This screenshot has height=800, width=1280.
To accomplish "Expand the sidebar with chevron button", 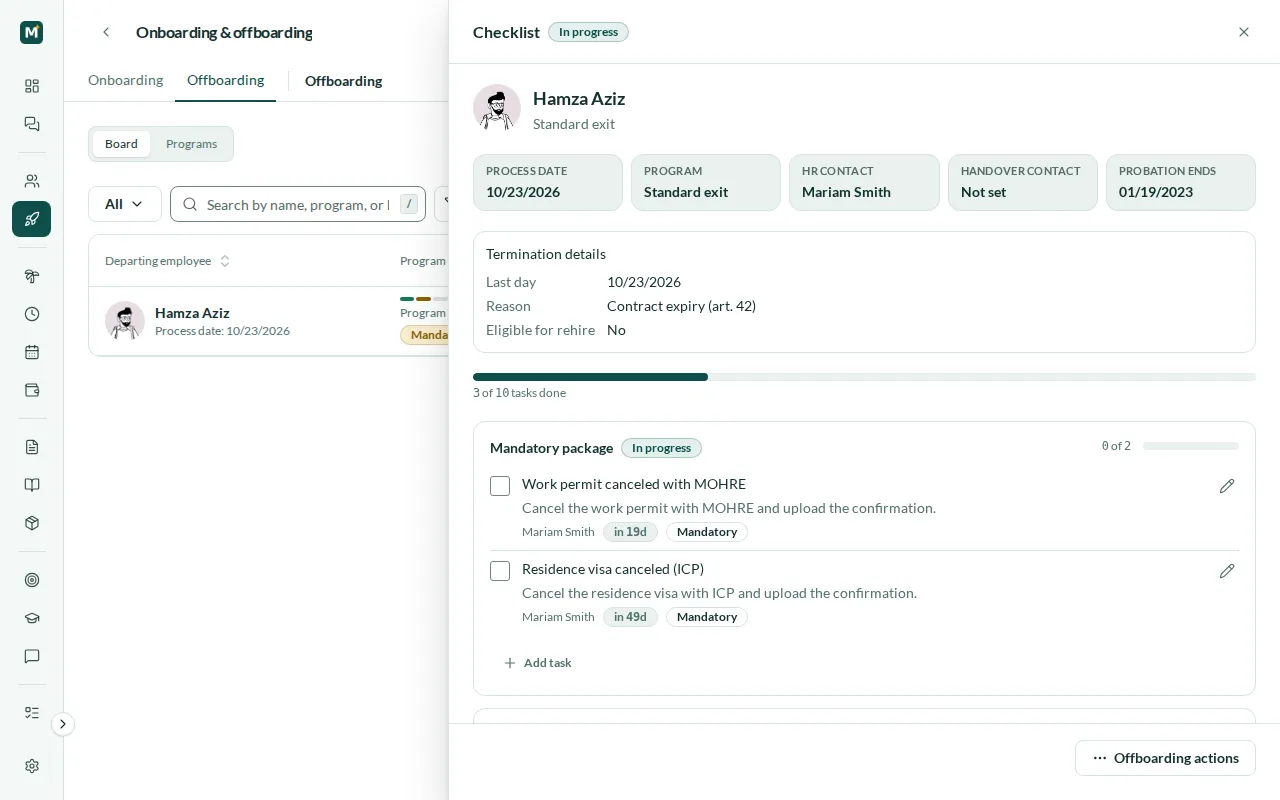I will pyautogui.click(x=63, y=724).
